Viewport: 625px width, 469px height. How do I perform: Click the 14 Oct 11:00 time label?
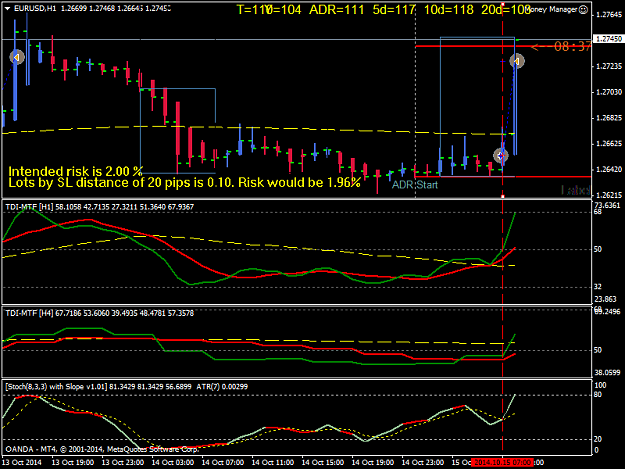[273, 463]
